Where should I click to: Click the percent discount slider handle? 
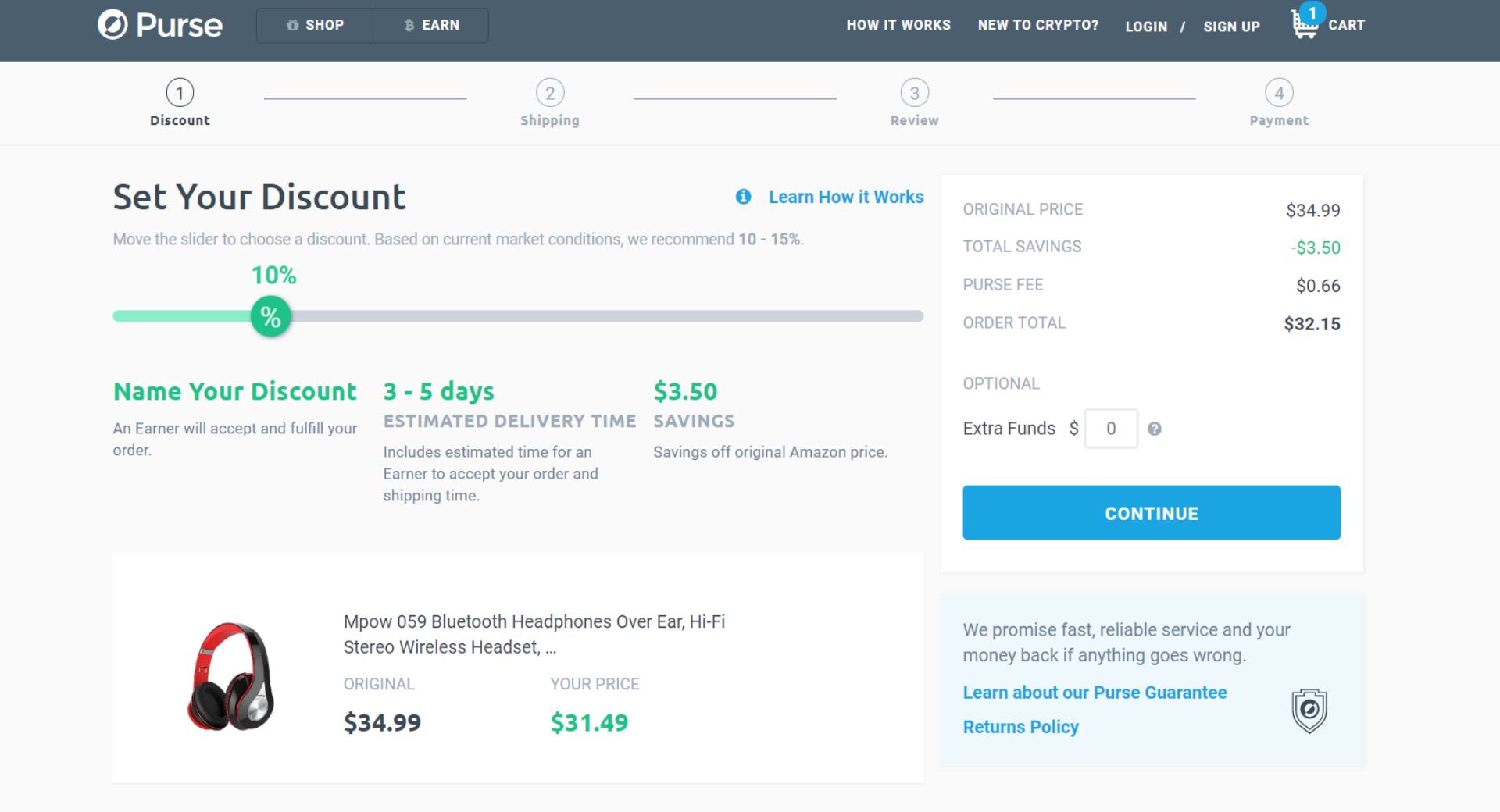pyautogui.click(x=270, y=316)
